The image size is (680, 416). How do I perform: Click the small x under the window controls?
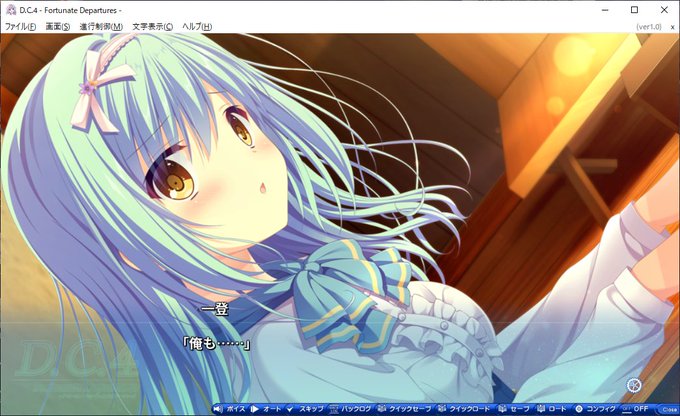click(x=672, y=27)
